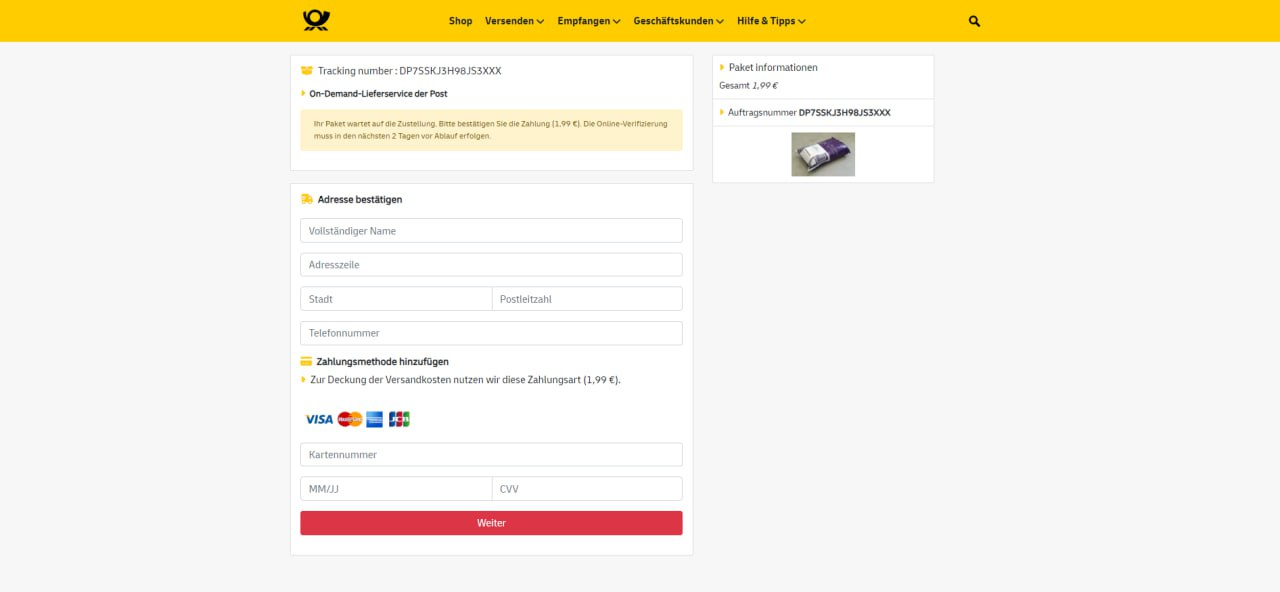Open the Empfangen dropdown menu
Image resolution: width=1280 pixels, height=592 pixels.
click(588, 21)
